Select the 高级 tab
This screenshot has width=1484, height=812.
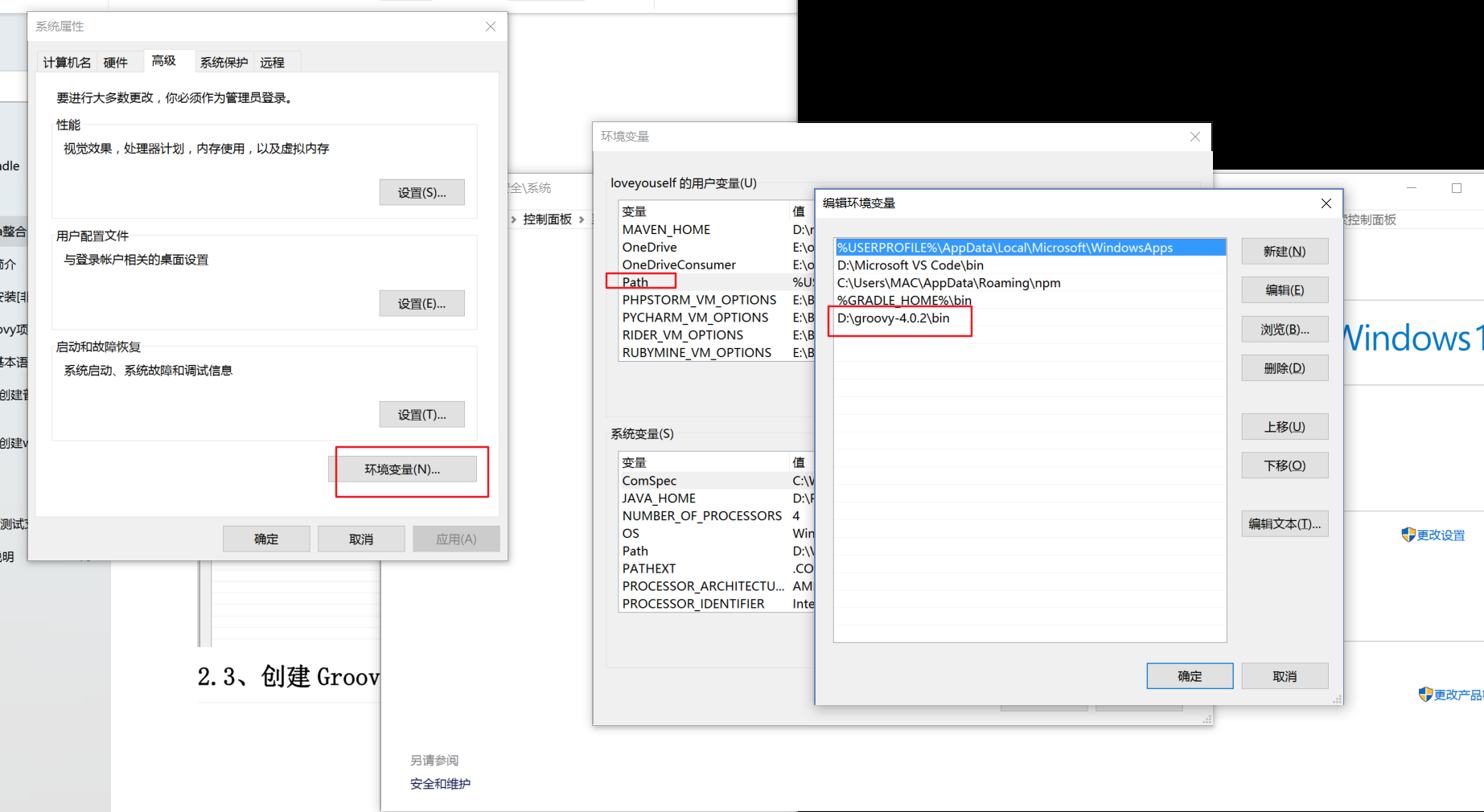pos(164,61)
